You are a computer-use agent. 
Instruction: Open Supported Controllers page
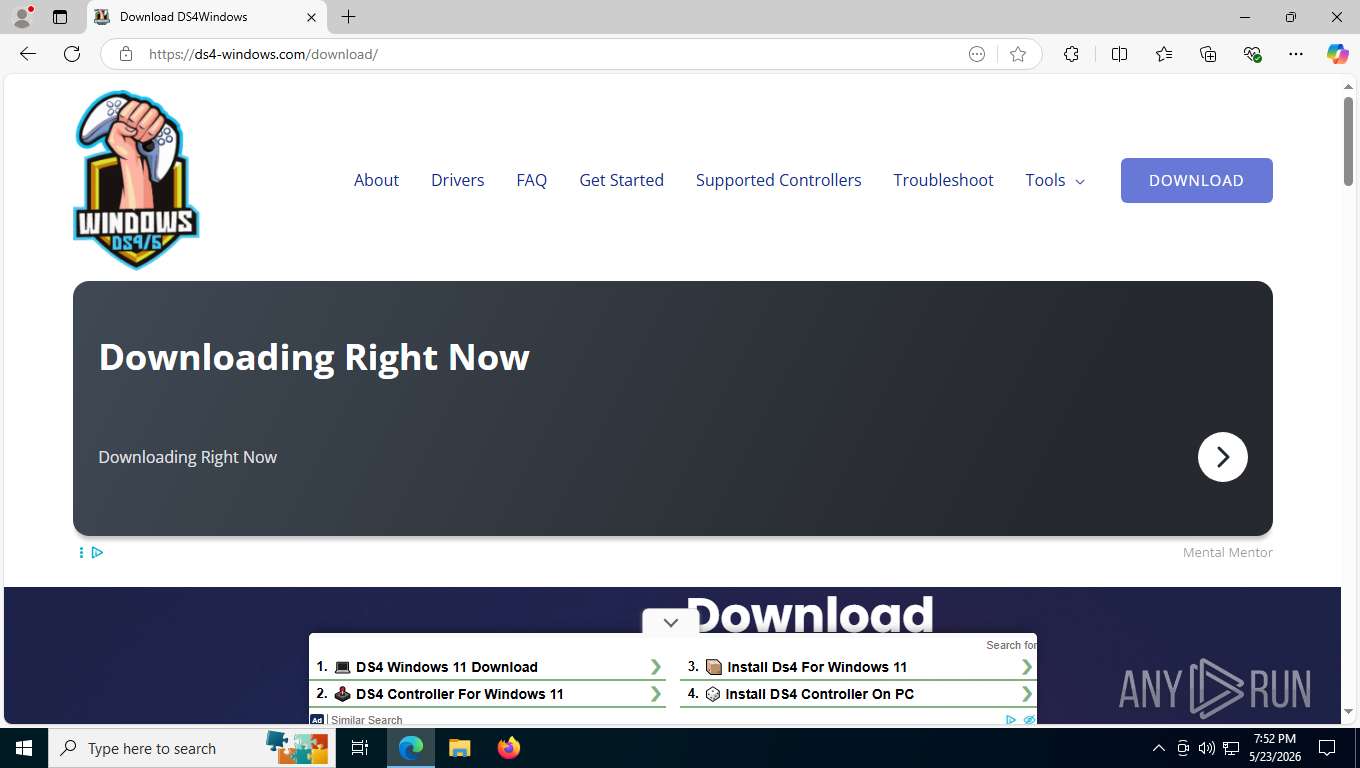point(778,180)
